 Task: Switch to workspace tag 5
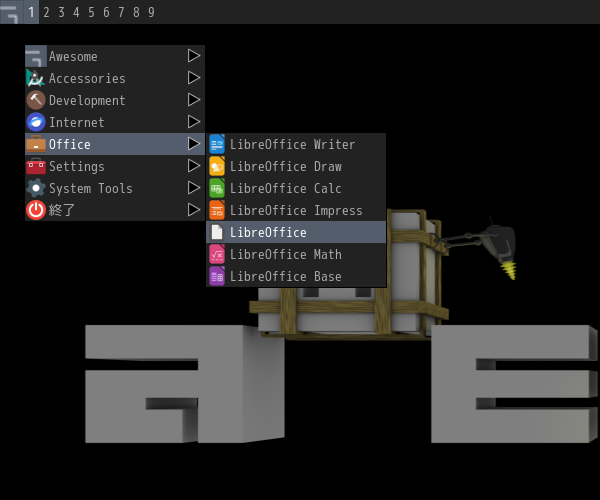[x=91, y=12]
